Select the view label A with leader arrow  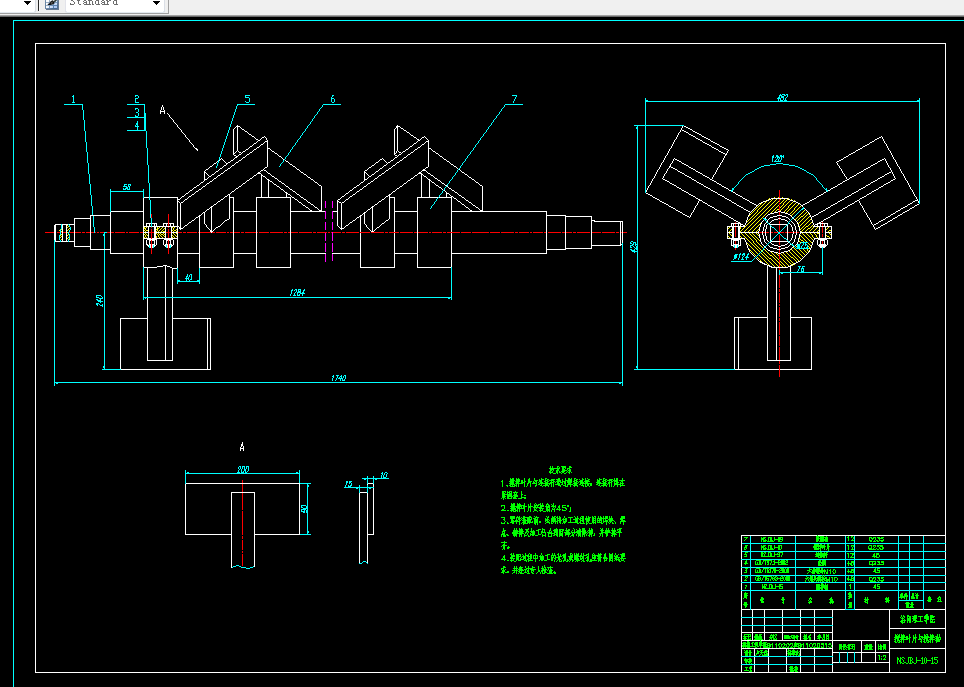tap(162, 109)
